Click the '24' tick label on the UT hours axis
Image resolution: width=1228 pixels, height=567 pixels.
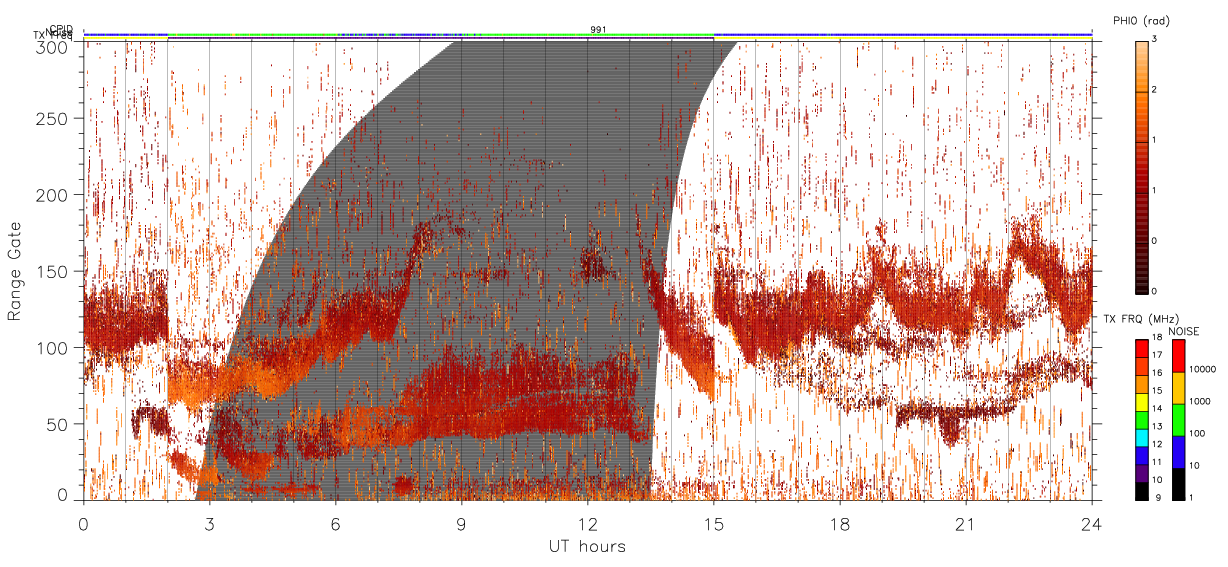1092,523
